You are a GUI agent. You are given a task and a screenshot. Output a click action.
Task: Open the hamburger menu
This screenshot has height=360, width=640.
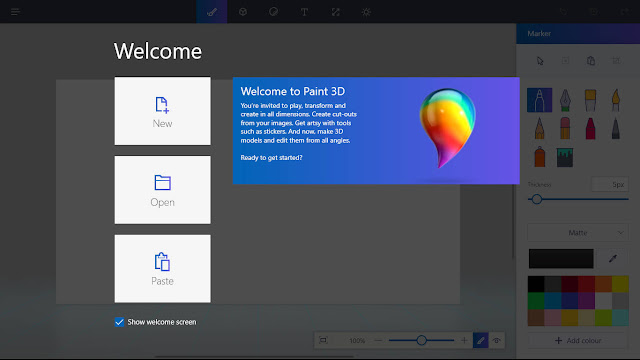tap(16, 11)
